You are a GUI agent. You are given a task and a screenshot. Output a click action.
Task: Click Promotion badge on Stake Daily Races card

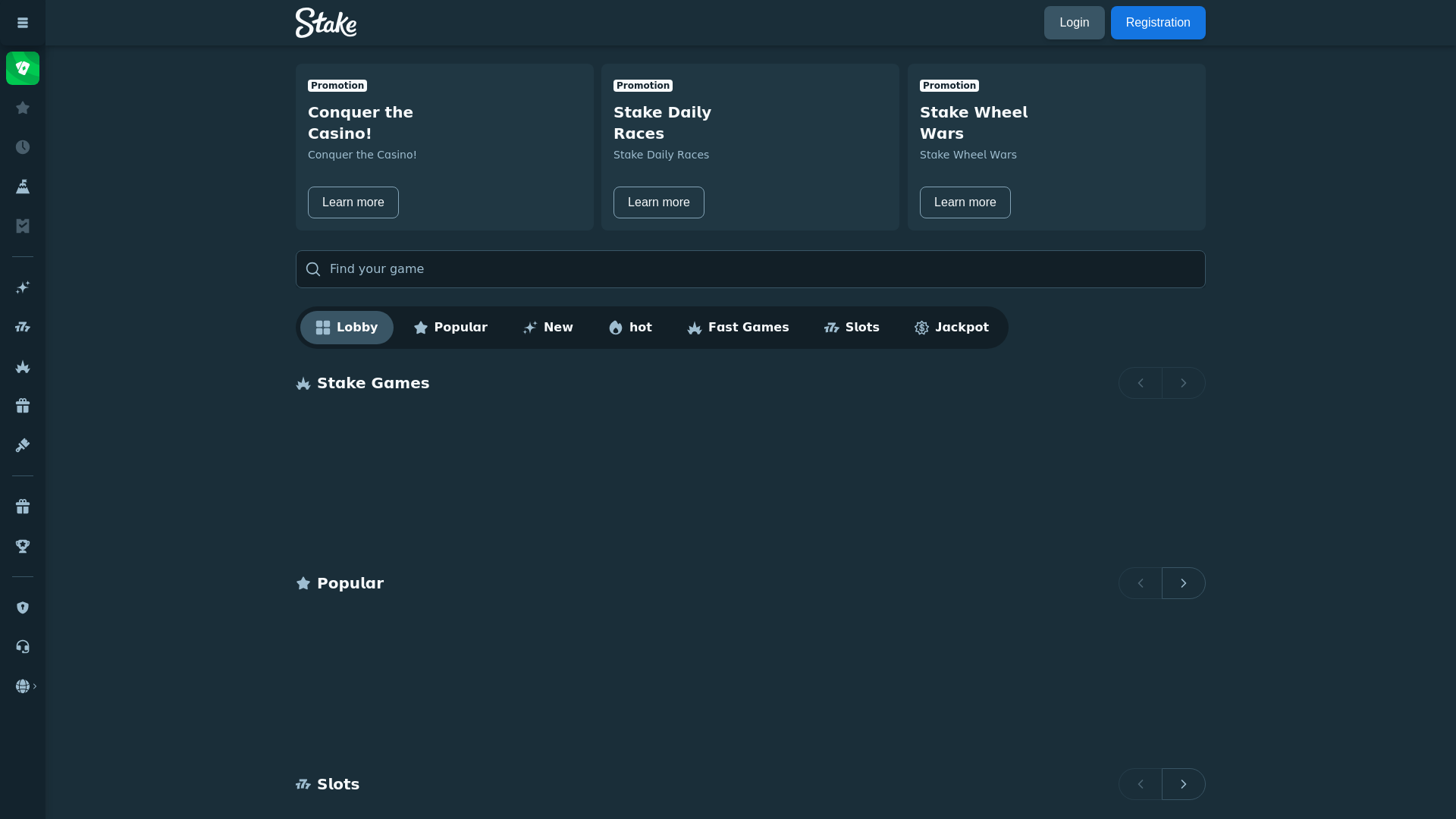pos(643,86)
